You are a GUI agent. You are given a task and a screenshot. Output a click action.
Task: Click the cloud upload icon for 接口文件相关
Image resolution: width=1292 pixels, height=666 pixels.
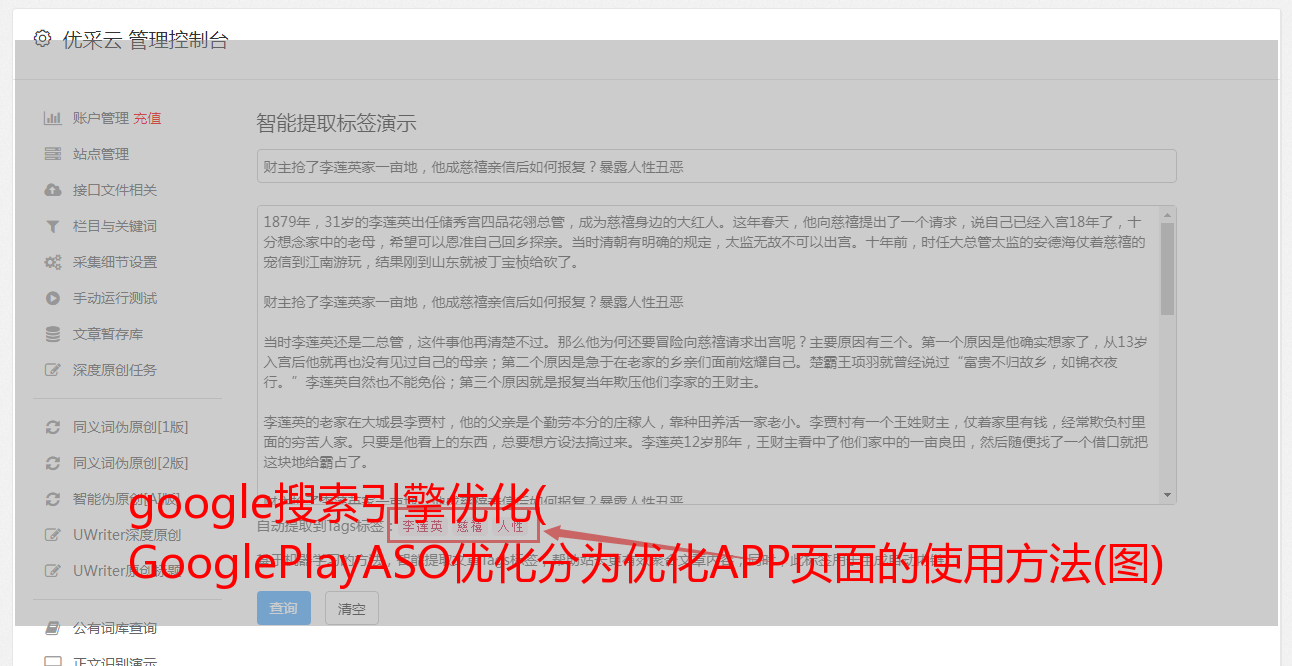coord(53,190)
